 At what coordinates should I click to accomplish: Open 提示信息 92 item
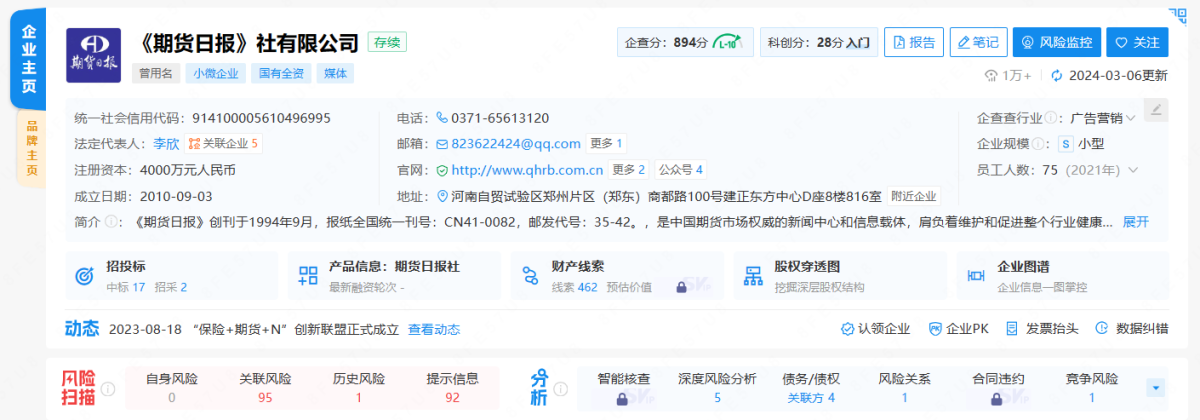click(453, 388)
